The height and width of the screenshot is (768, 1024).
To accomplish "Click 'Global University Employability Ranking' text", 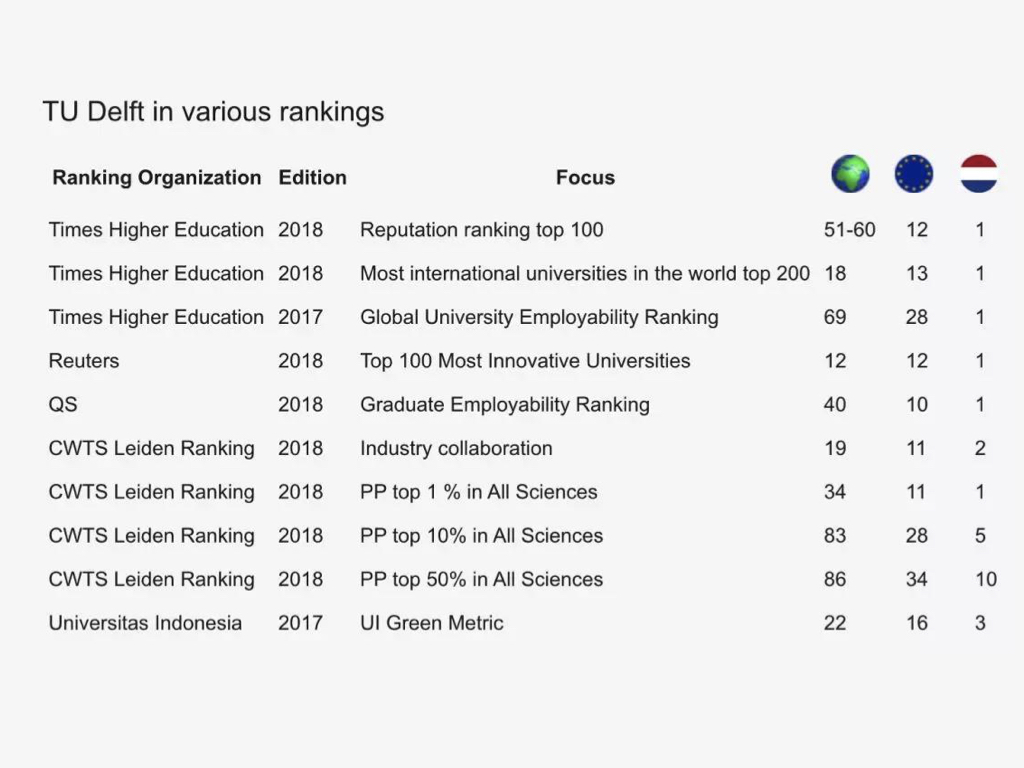I will [539, 317].
